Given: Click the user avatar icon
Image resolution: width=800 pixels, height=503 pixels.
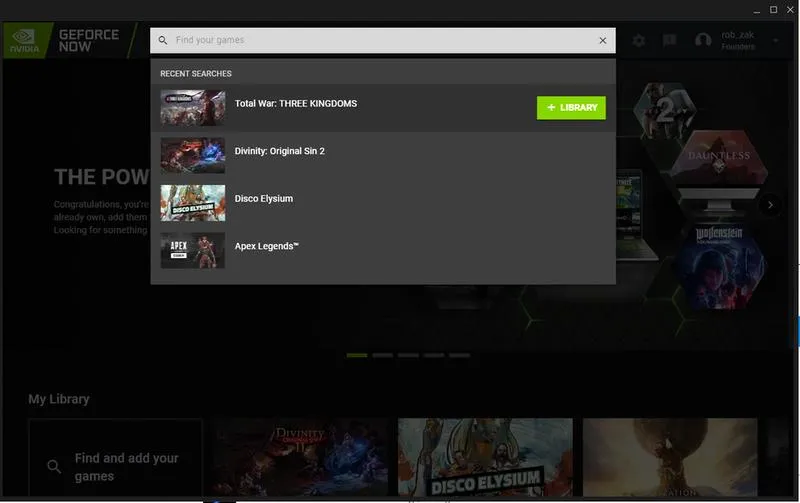Looking at the screenshot, I should [703, 40].
